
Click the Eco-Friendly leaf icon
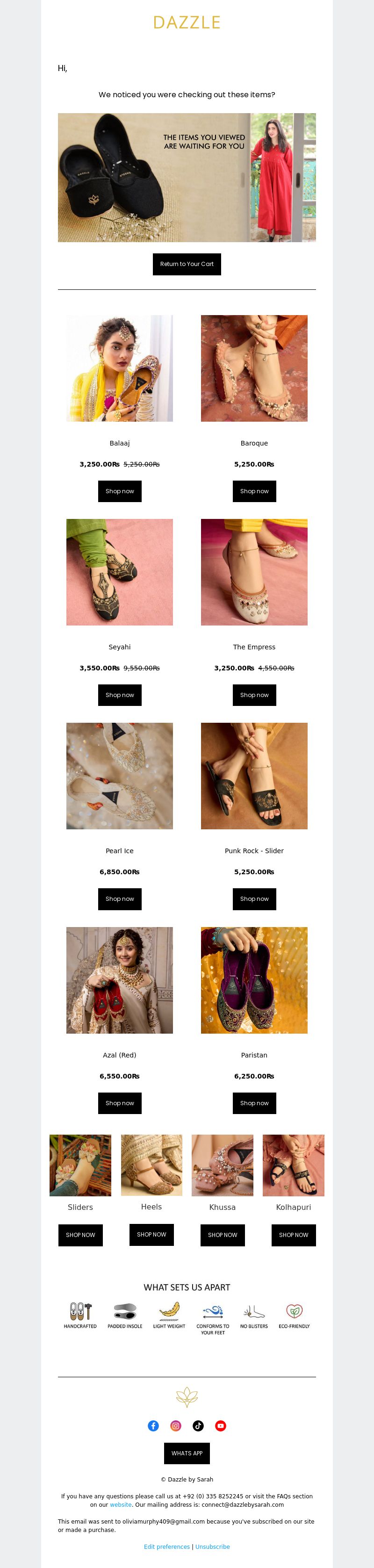click(x=294, y=1310)
